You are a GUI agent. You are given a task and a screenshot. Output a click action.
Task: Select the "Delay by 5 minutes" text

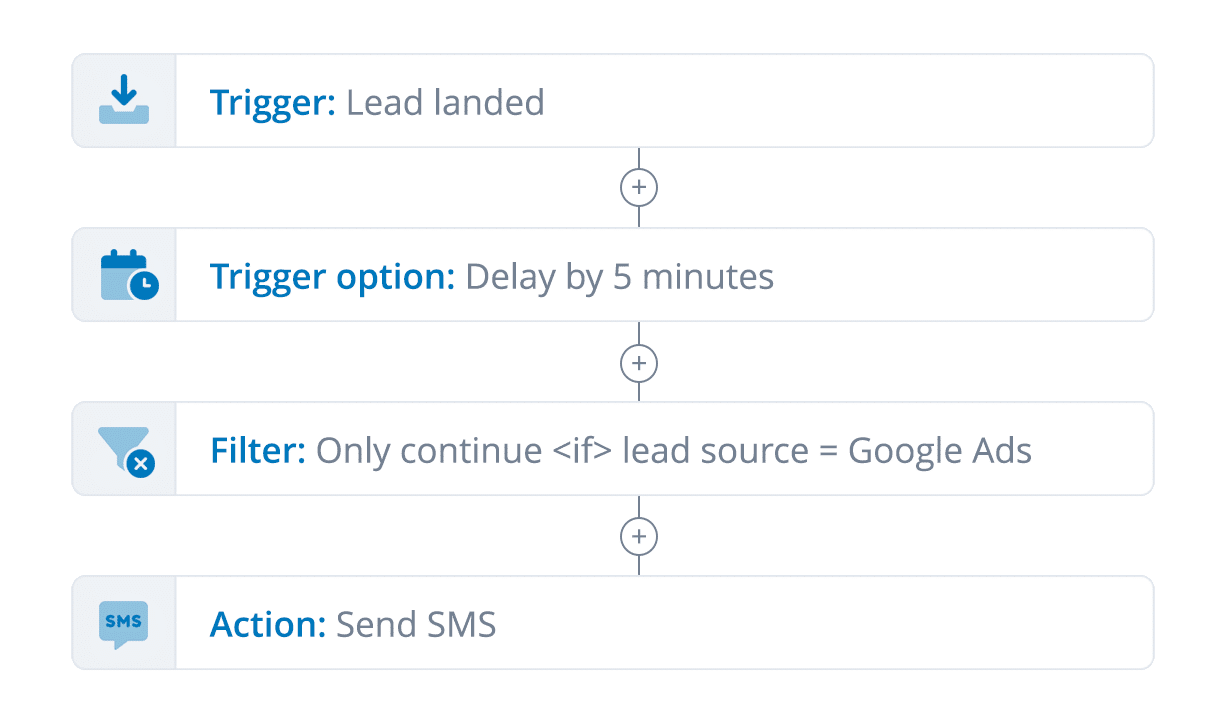pos(620,276)
